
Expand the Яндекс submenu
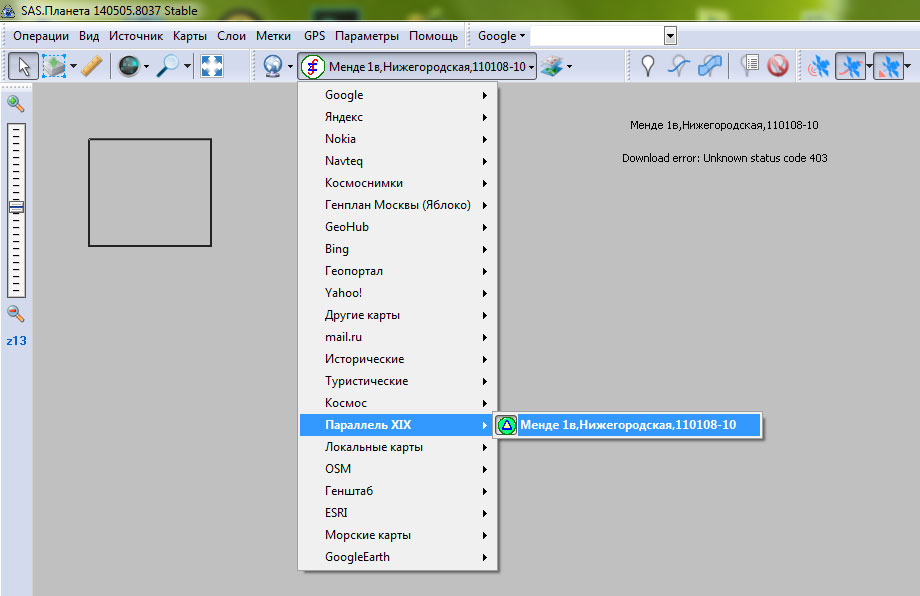397,117
